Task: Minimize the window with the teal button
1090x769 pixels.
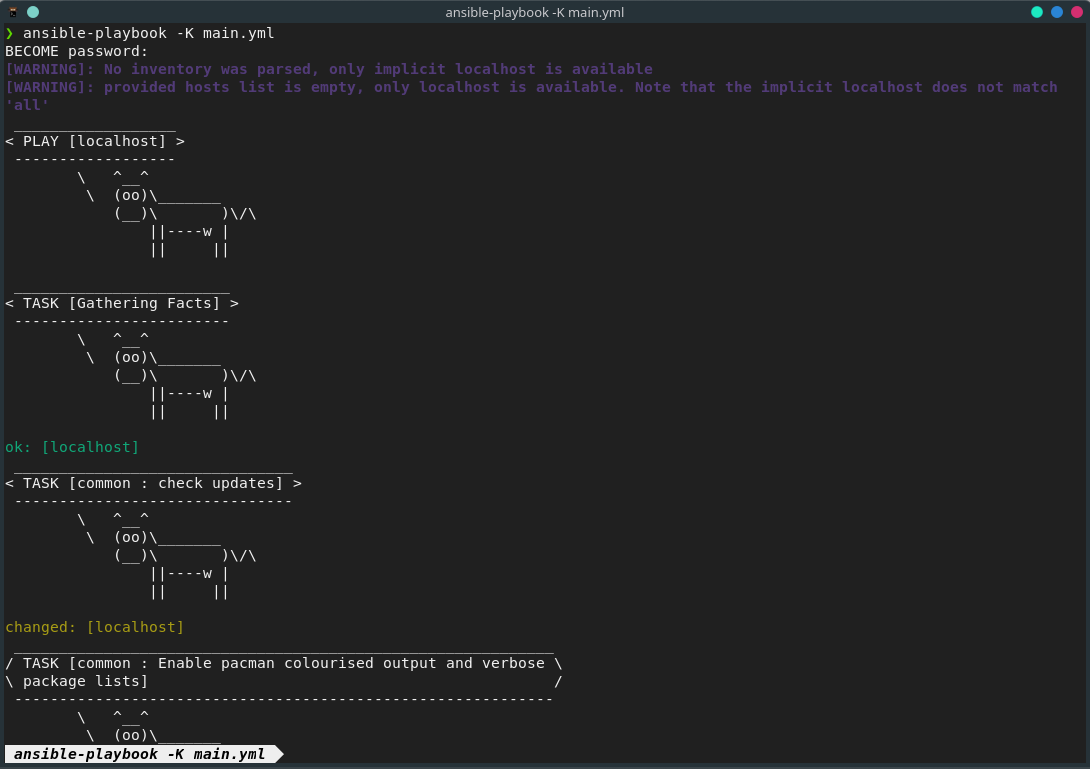Action: pos(1036,12)
